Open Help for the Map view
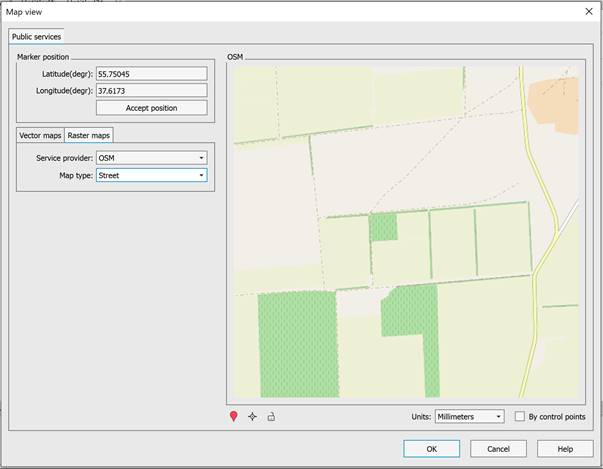603x469 pixels. 565,449
